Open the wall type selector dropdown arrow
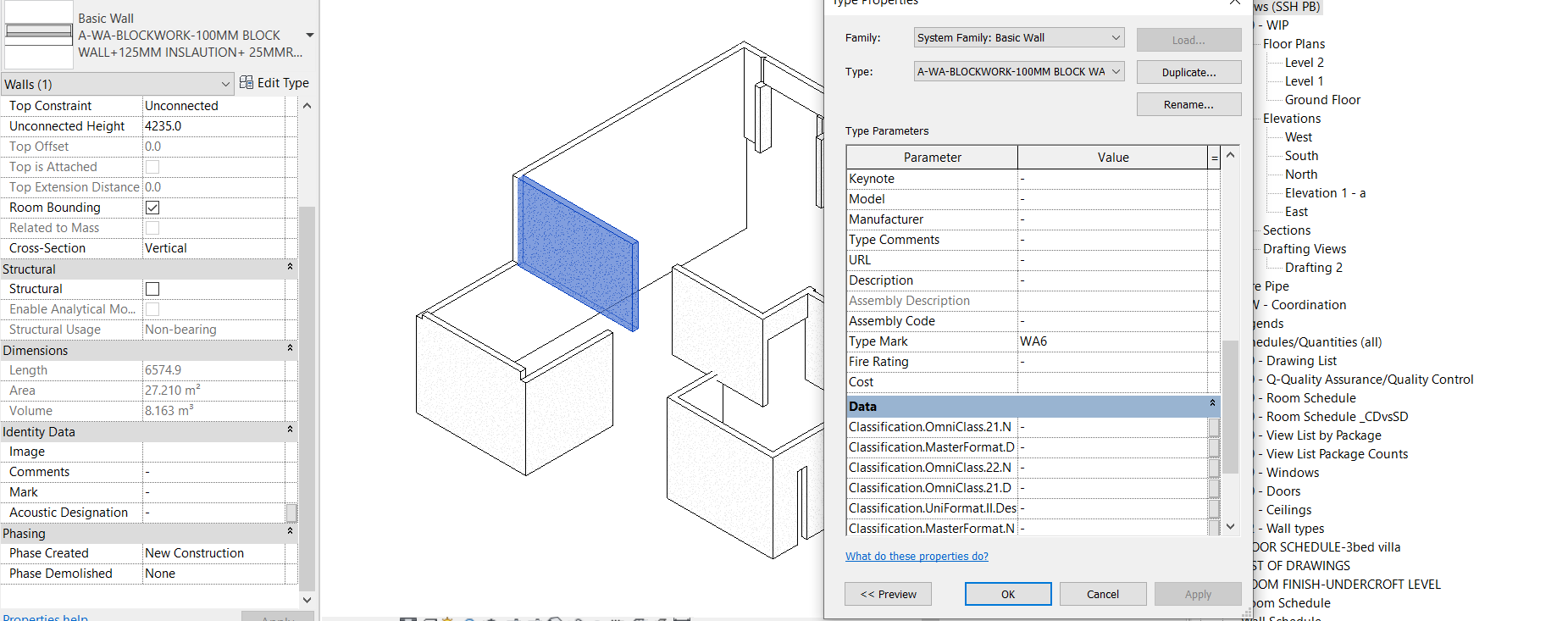 (x=309, y=36)
